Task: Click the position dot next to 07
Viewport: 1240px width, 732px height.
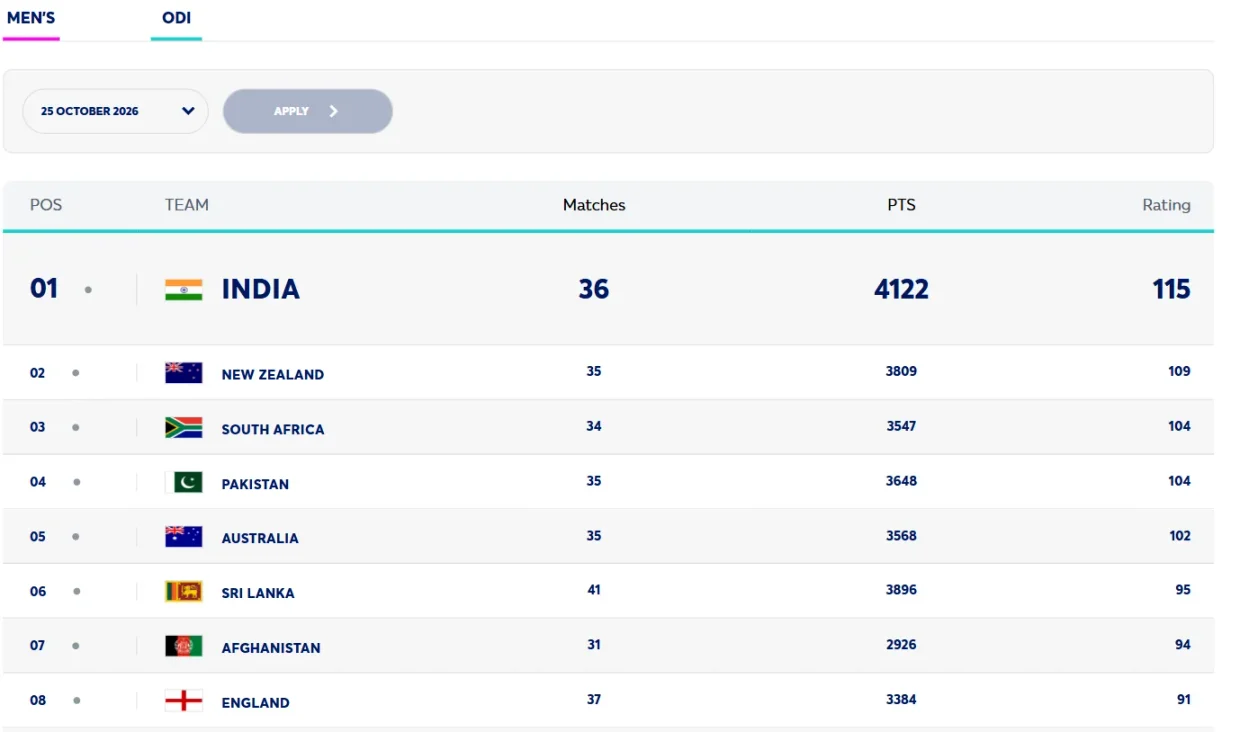Action: coord(75,645)
